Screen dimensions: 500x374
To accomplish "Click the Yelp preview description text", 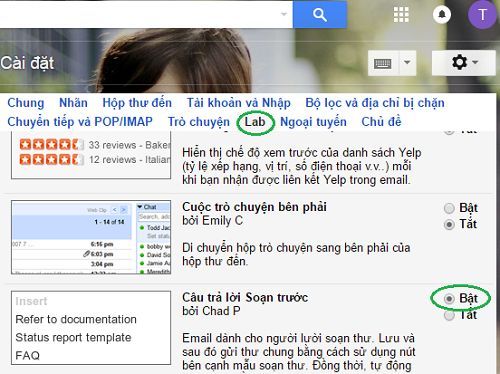I will (x=302, y=166).
